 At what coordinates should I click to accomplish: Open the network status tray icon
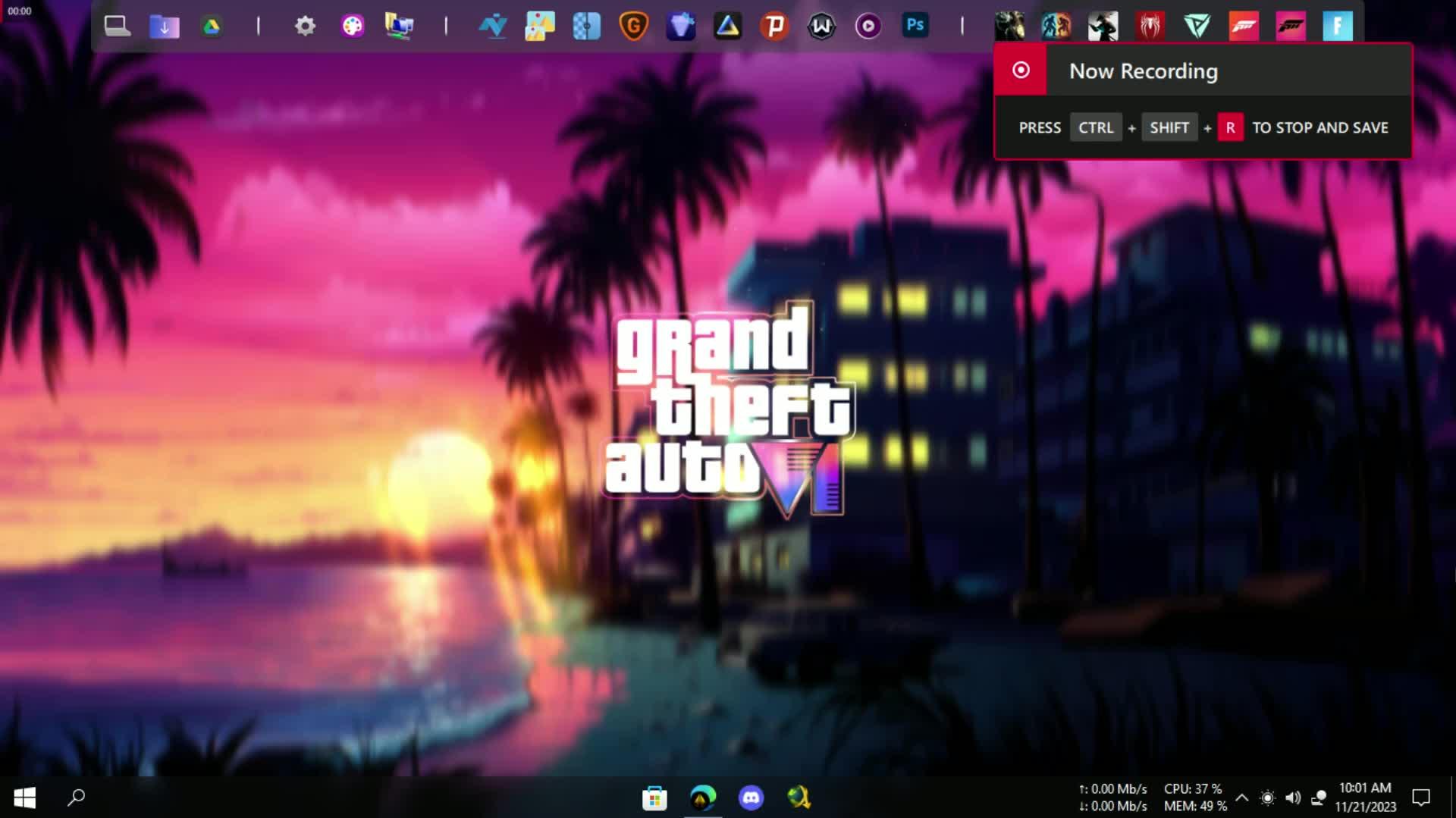pos(1319,798)
